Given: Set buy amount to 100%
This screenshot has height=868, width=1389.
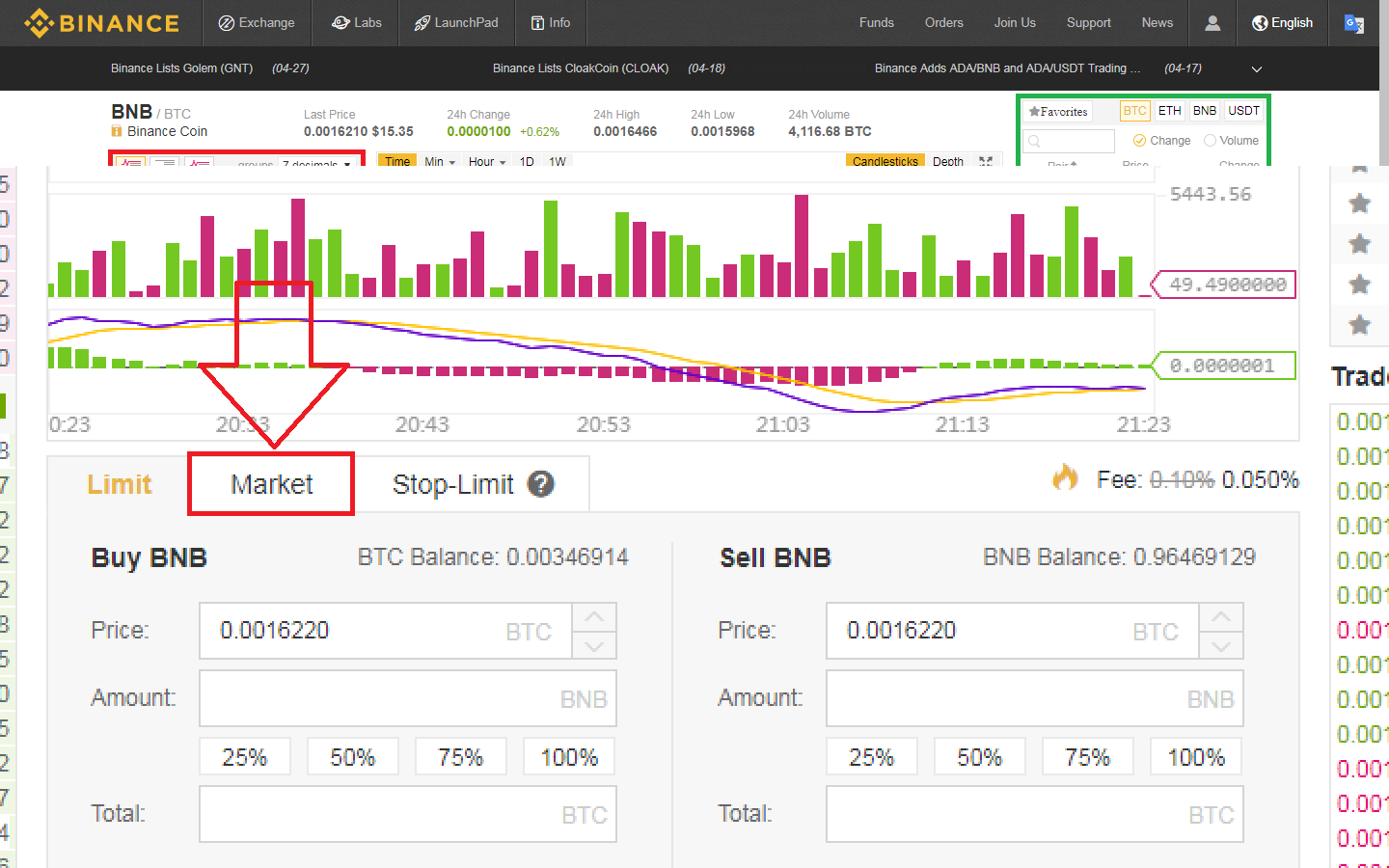Looking at the screenshot, I should click(569, 757).
